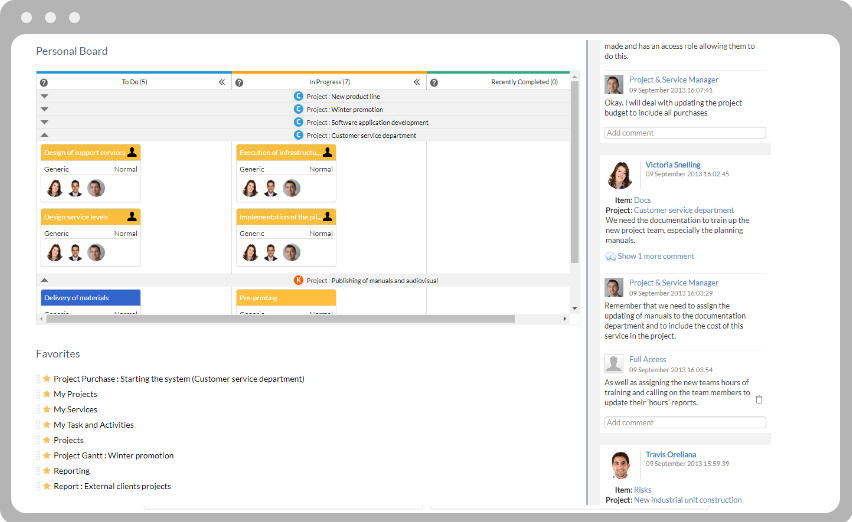Toggle star for Project Gantt : Winter promotion
The width and height of the screenshot is (852, 522).
click(x=46, y=456)
